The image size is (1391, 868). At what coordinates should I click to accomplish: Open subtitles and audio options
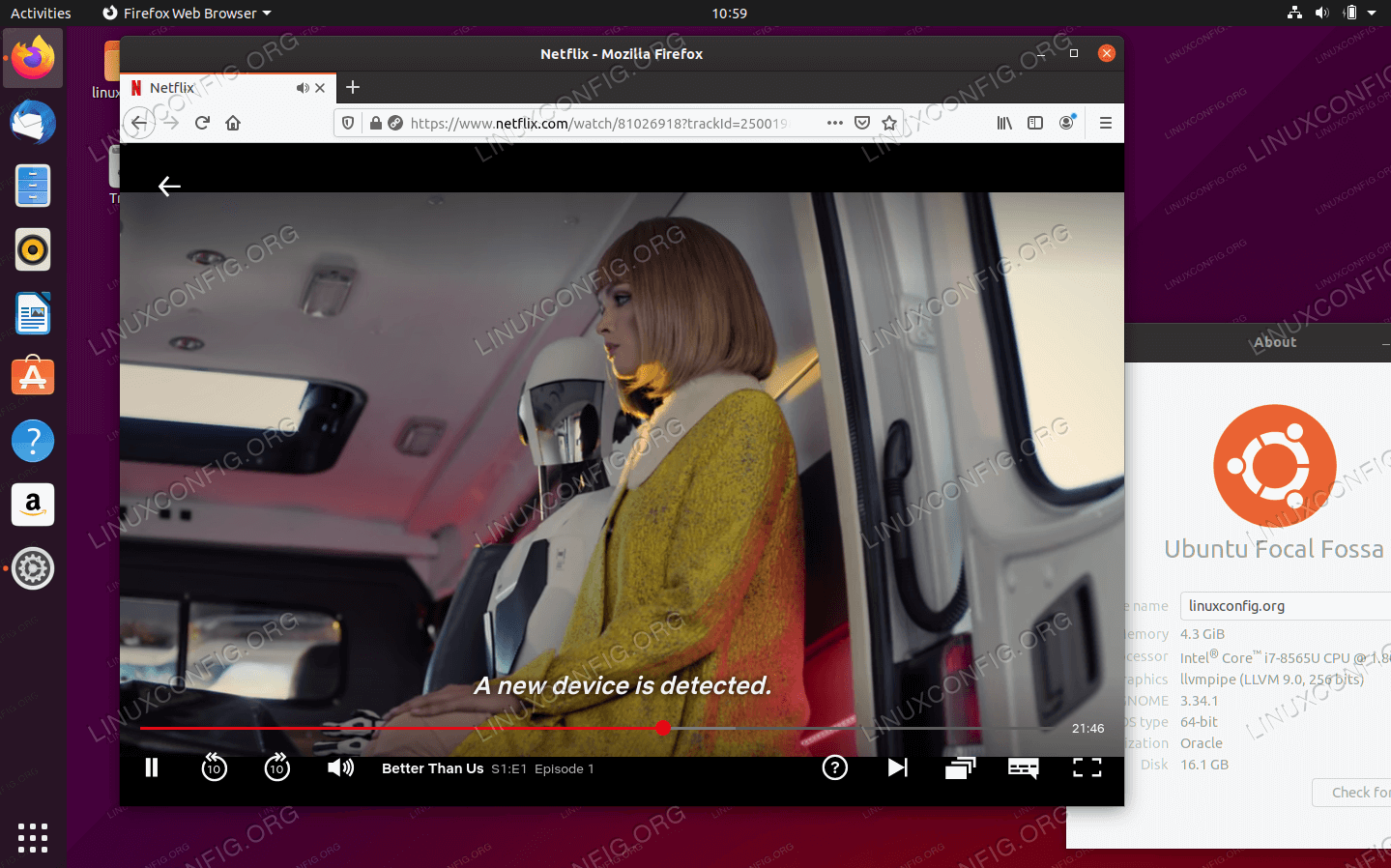pos(1023,767)
